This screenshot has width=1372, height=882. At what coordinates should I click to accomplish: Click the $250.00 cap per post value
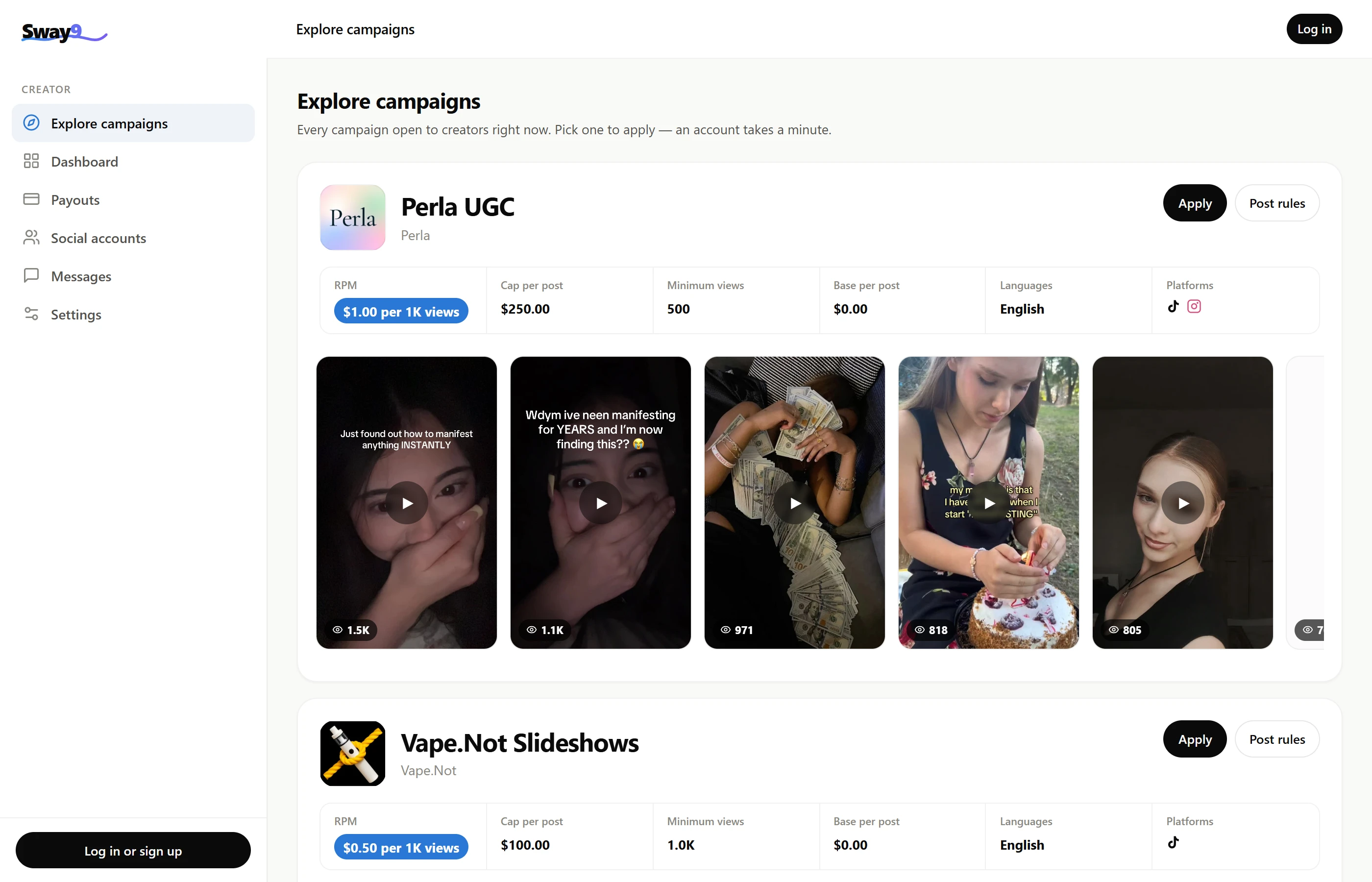click(525, 309)
